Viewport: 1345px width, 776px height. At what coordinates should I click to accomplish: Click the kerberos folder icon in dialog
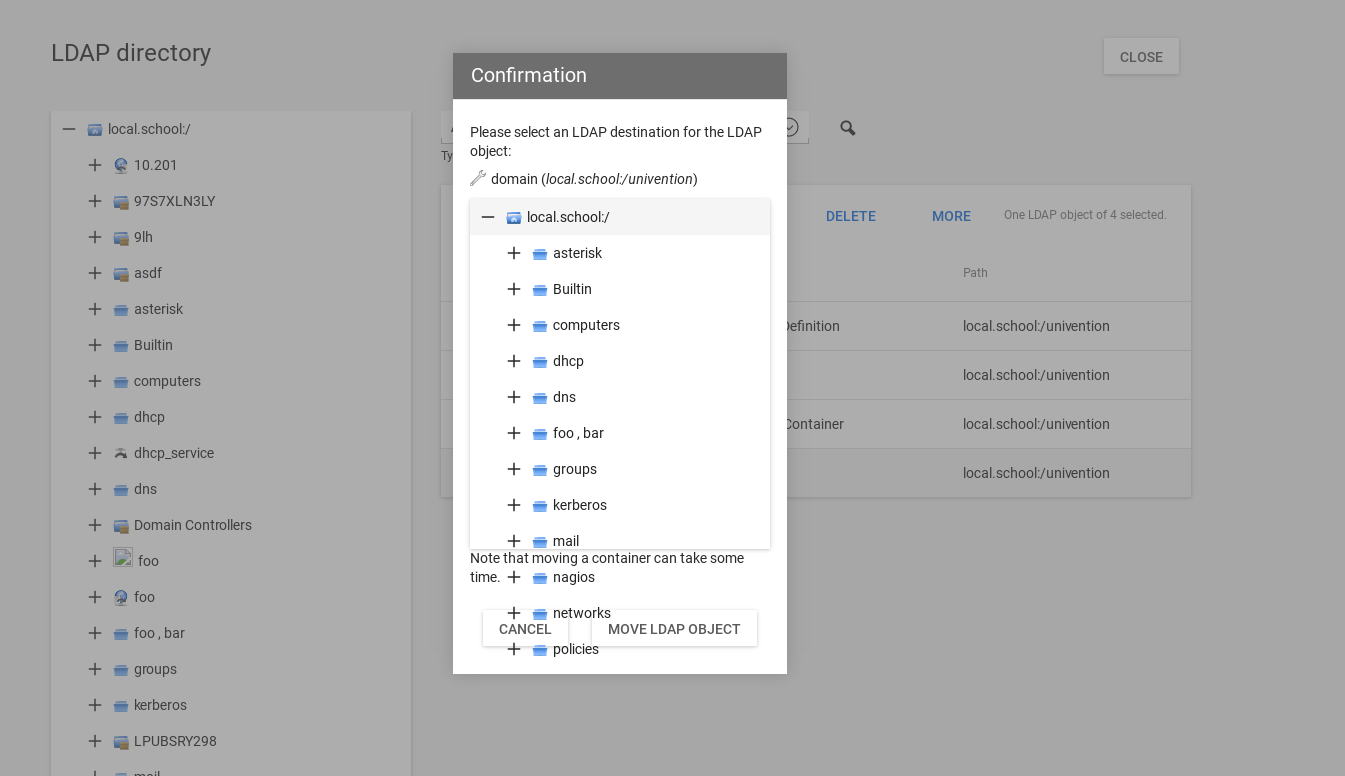pos(540,505)
